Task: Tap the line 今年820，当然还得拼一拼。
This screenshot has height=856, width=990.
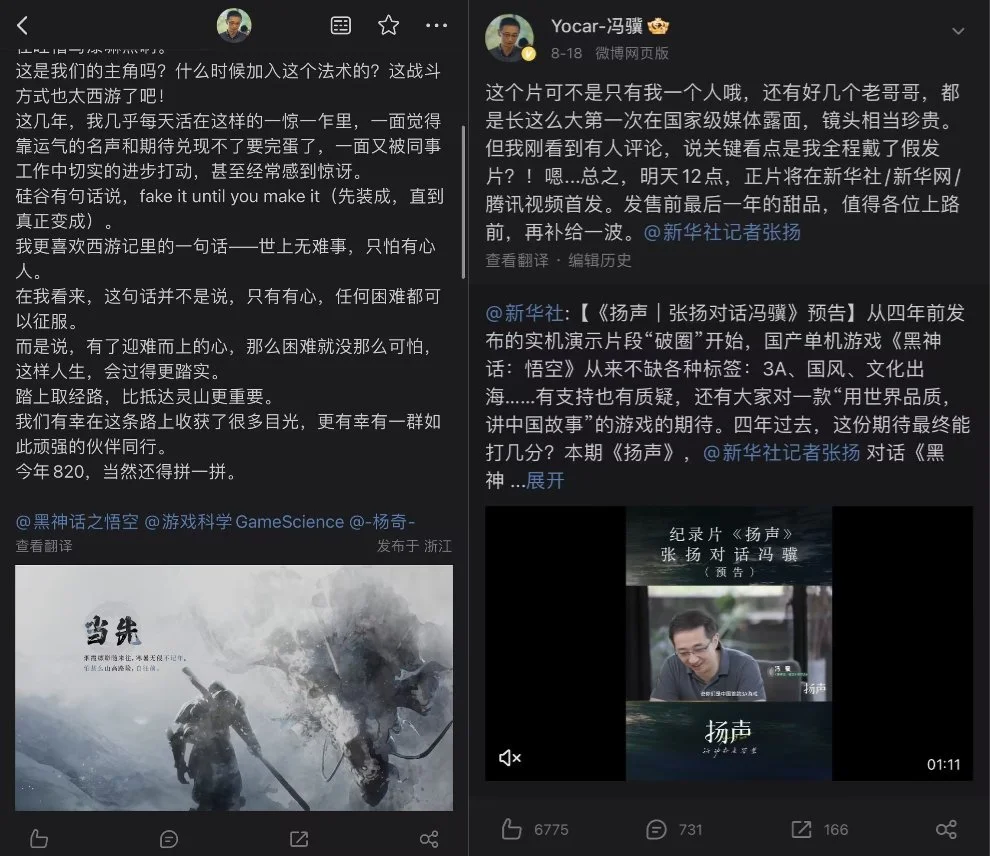Action: [x=126, y=472]
